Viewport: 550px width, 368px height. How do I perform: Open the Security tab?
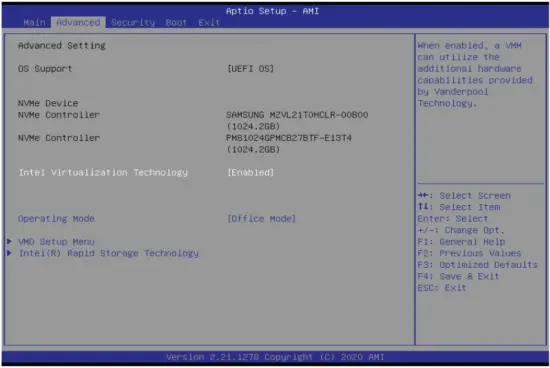133,22
